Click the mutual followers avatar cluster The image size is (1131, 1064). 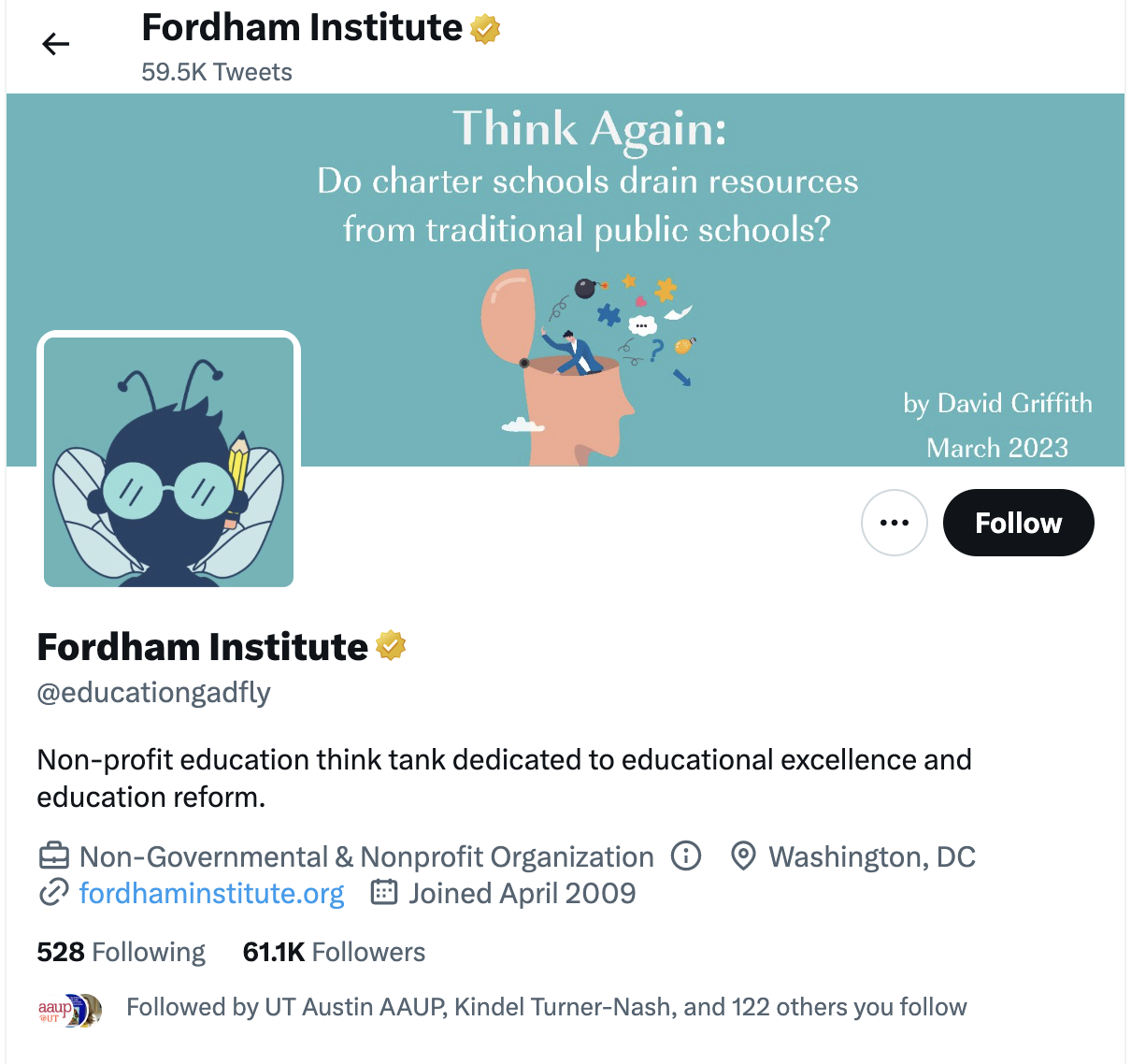(70, 1009)
